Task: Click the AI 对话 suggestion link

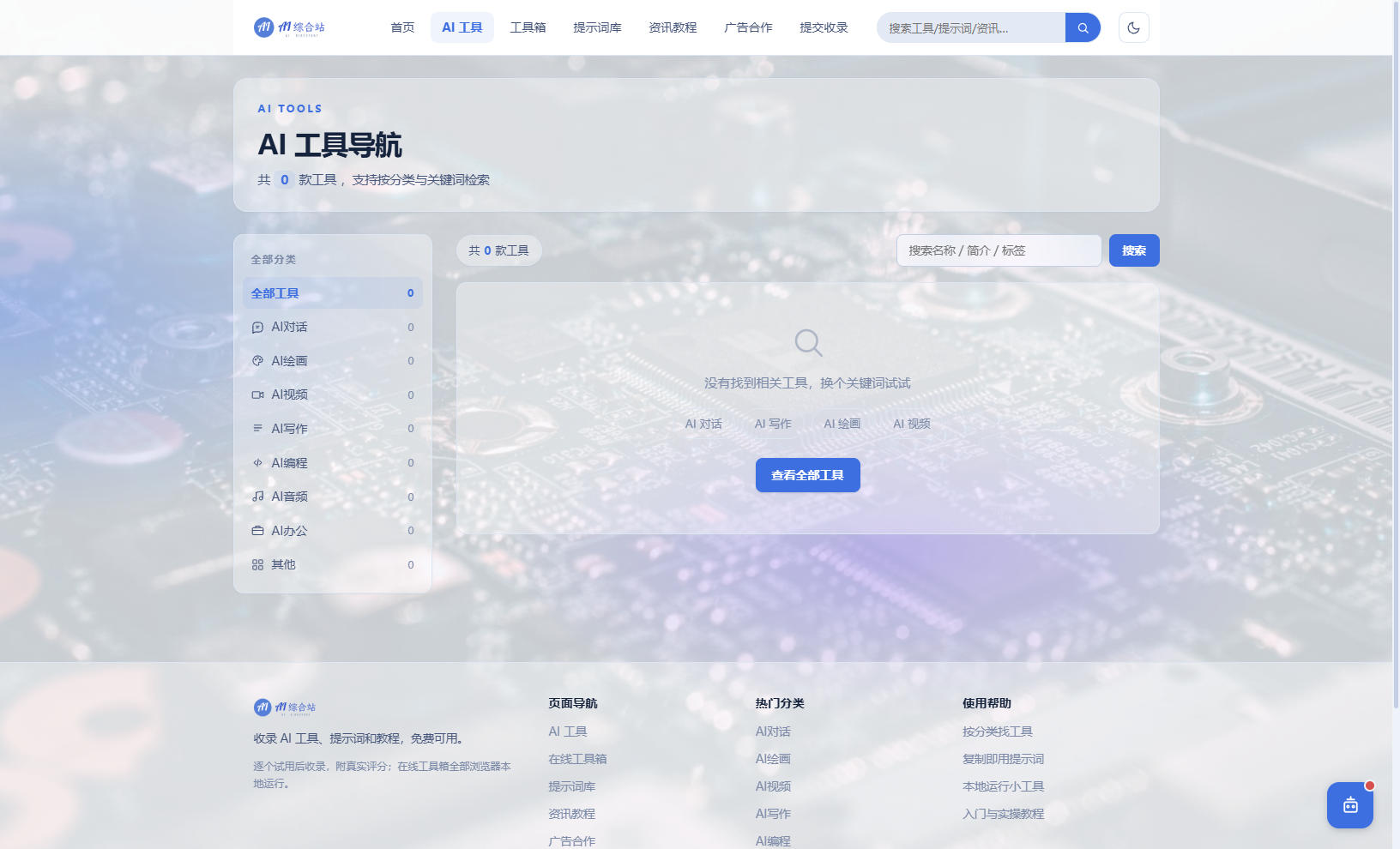Action: point(703,424)
